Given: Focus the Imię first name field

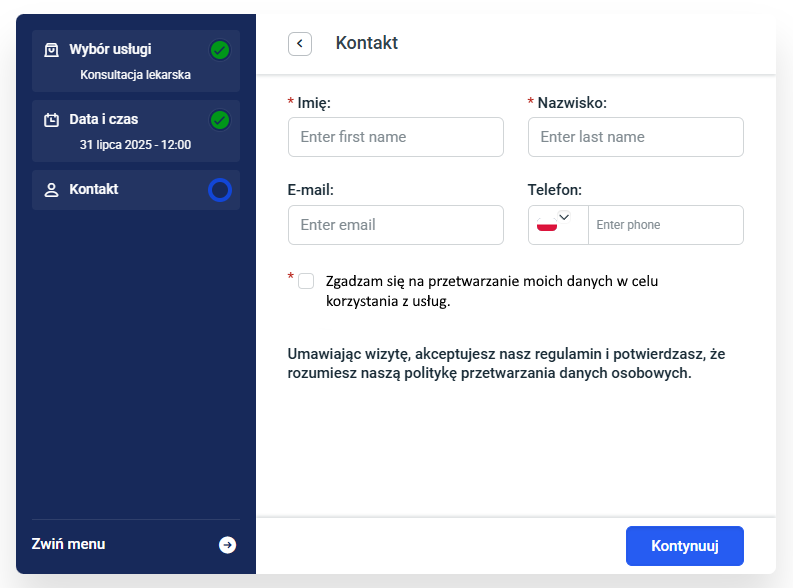Looking at the screenshot, I should (x=396, y=137).
